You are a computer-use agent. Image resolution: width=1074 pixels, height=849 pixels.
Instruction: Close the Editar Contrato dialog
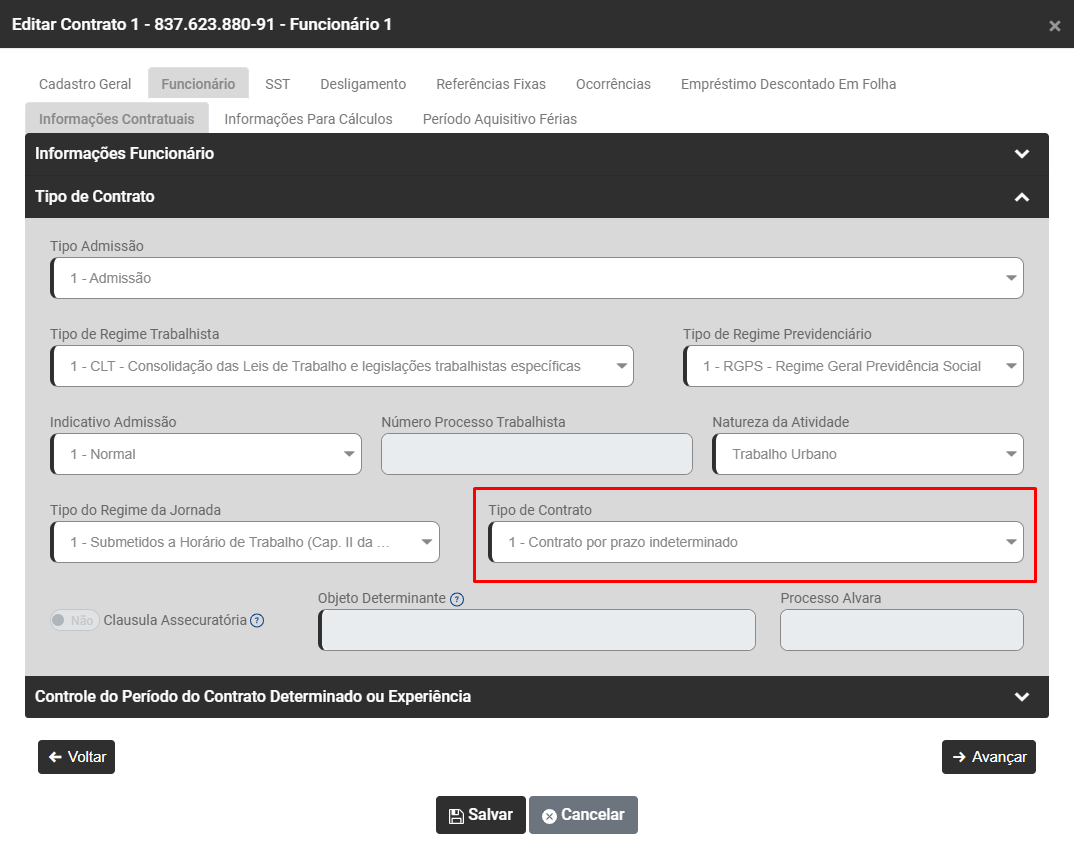click(1054, 26)
